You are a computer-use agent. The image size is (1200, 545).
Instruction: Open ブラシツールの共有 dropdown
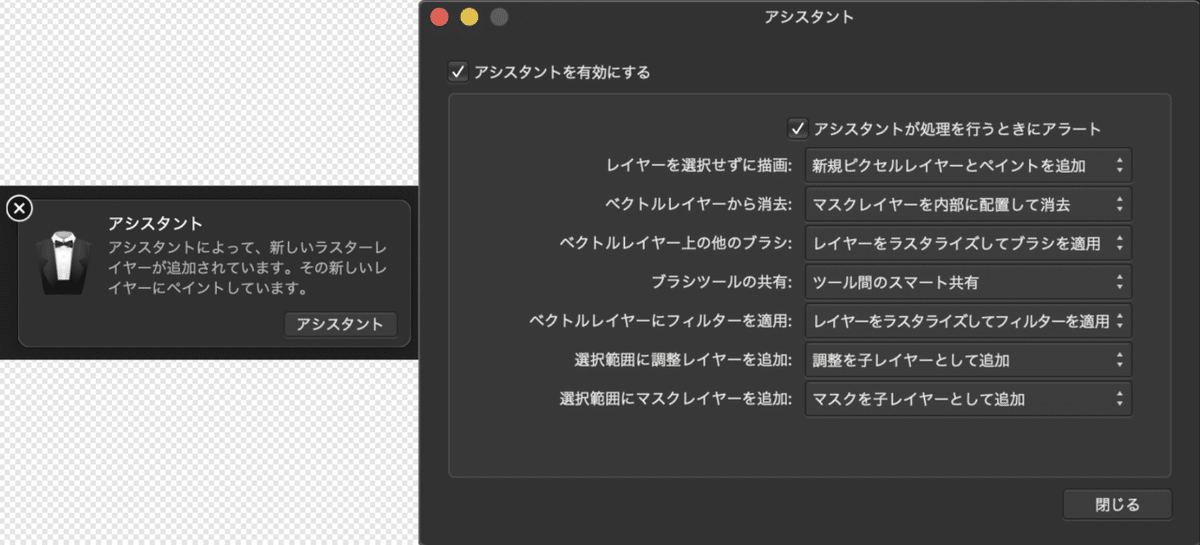pyautogui.click(x=968, y=282)
